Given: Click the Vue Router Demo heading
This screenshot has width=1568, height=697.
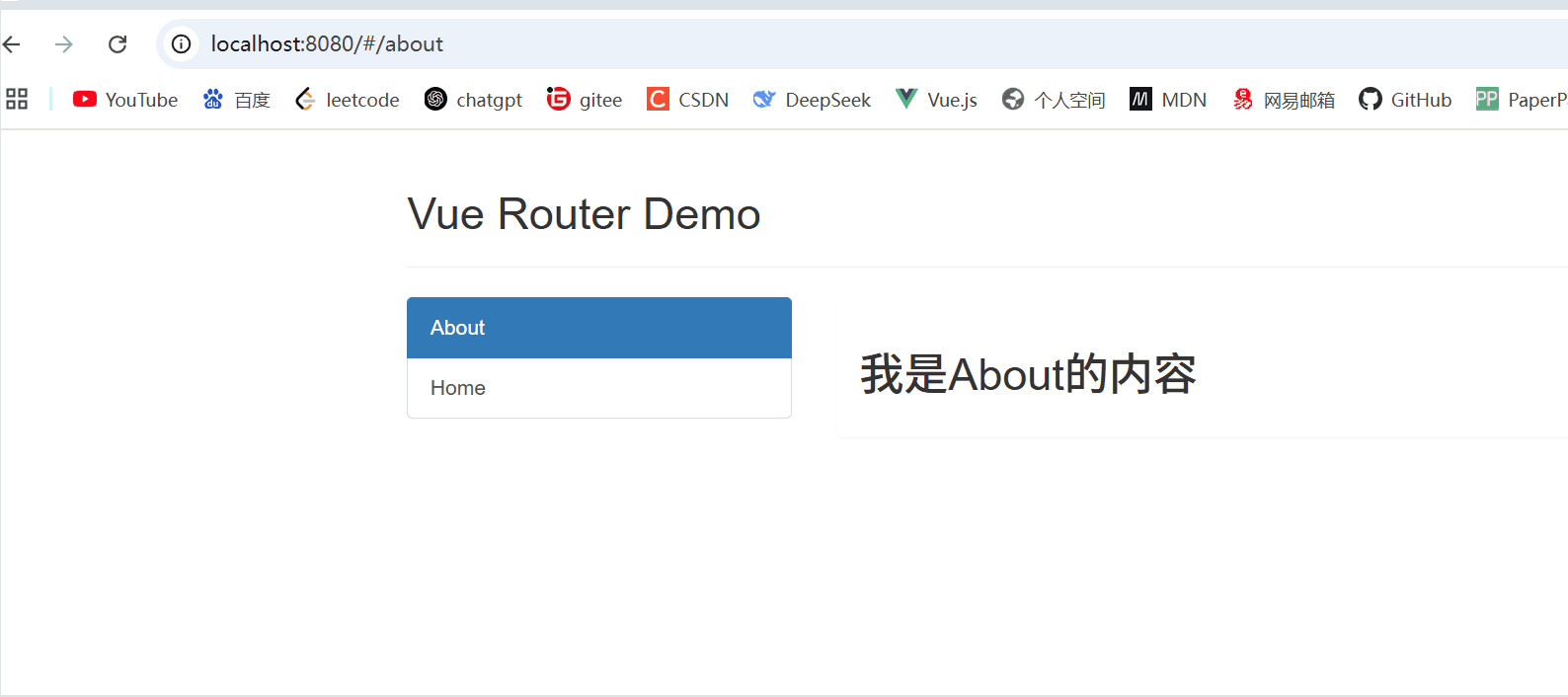Looking at the screenshot, I should [x=584, y=214].
